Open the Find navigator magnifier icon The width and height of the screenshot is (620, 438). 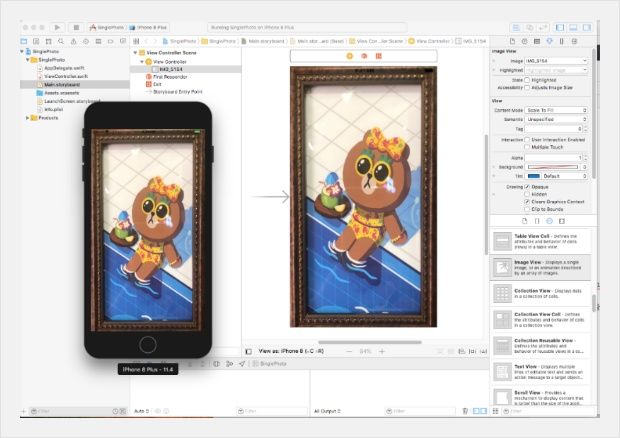[x=61, y=41]
